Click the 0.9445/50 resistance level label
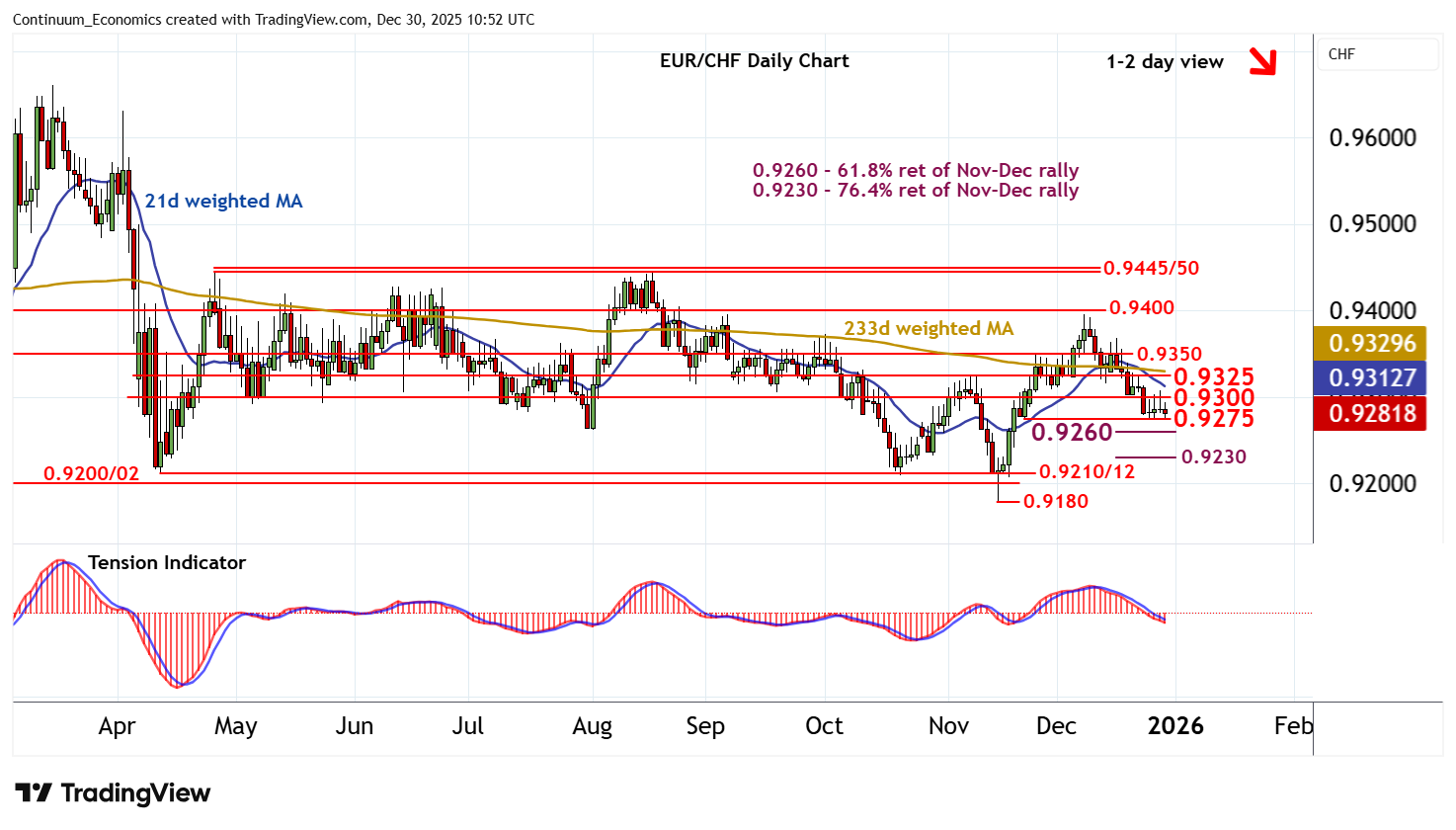This screenshot has height=830, width=1456. point(1151,269)
